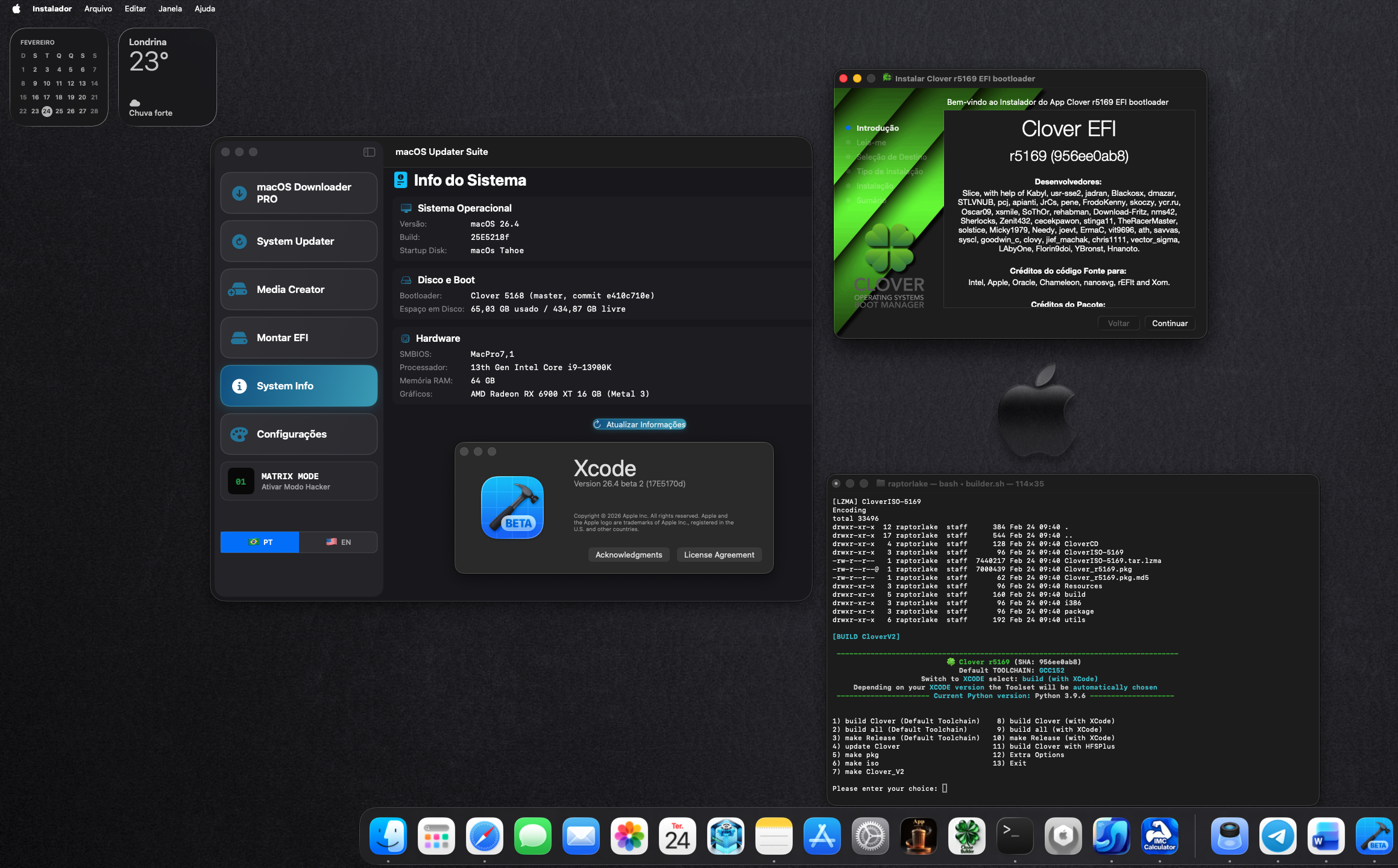Select the System Updater sidebar item
1398x868 pixels.
coord(299,241)
